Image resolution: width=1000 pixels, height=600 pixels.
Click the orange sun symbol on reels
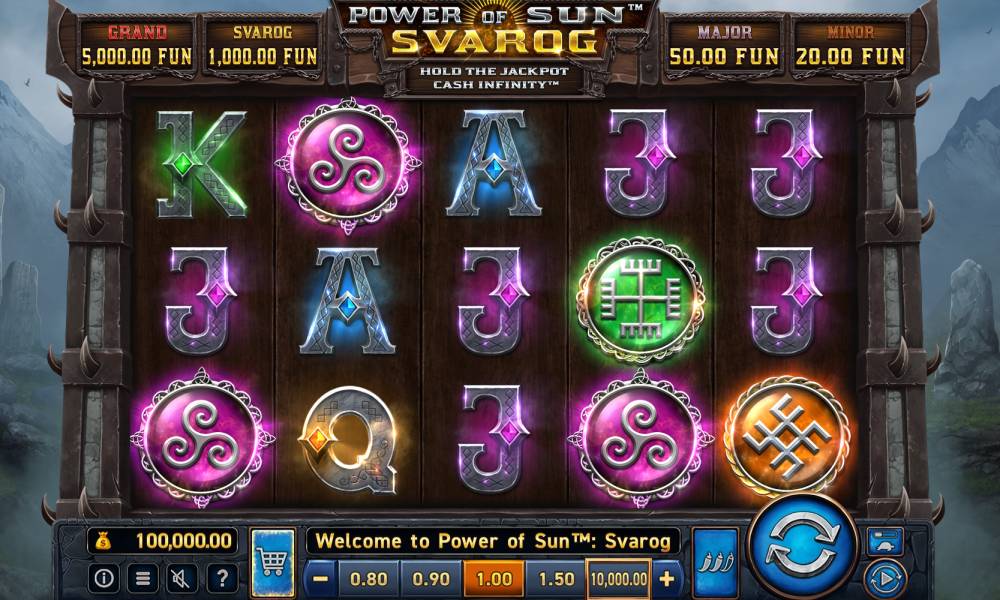tap(788, 436)
